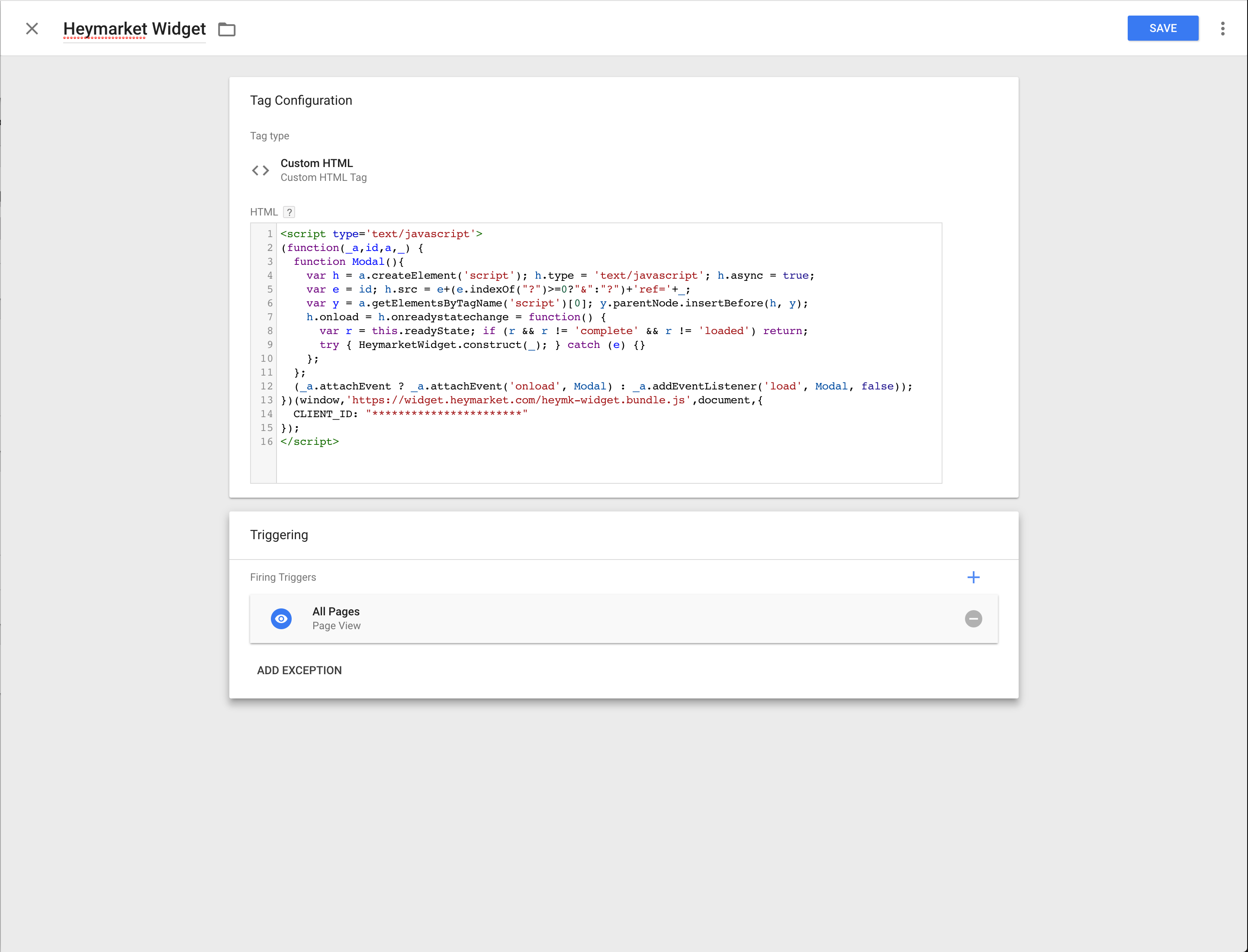Click the Custom HTML code brackets icon
This screenshot has width=1248, height=952.
[260, 170]
